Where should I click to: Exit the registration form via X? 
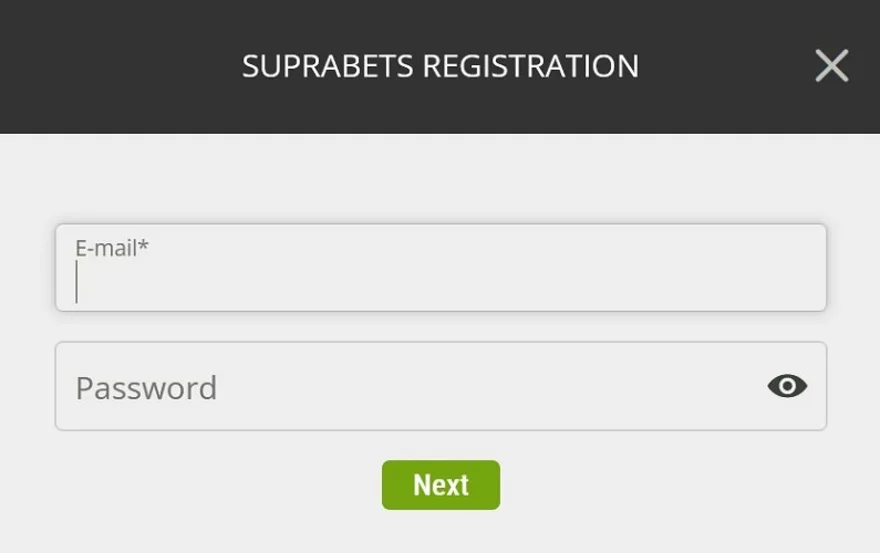pos(831,66)
